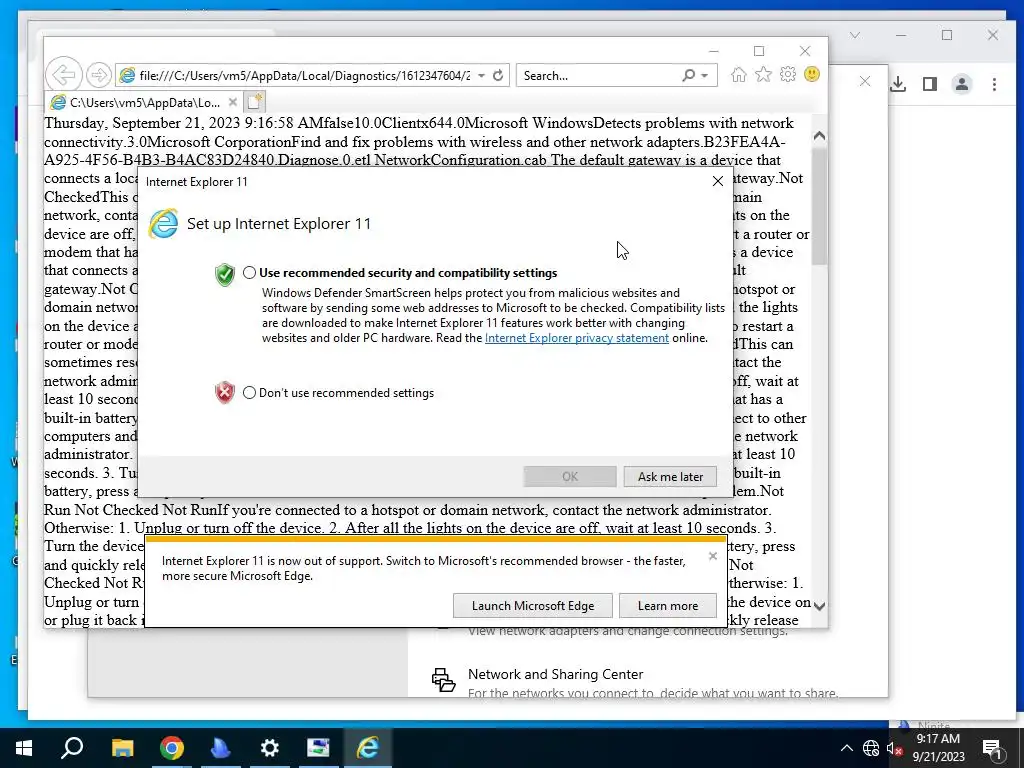The image size is (1024, 768).
Task: Open the Control Panel taskbar icon
Action: click(x=318, y=748)
